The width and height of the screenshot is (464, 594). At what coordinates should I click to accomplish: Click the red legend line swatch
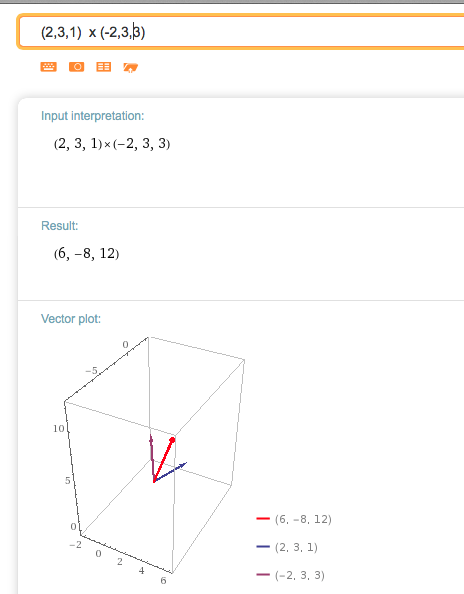coord(263,519)
